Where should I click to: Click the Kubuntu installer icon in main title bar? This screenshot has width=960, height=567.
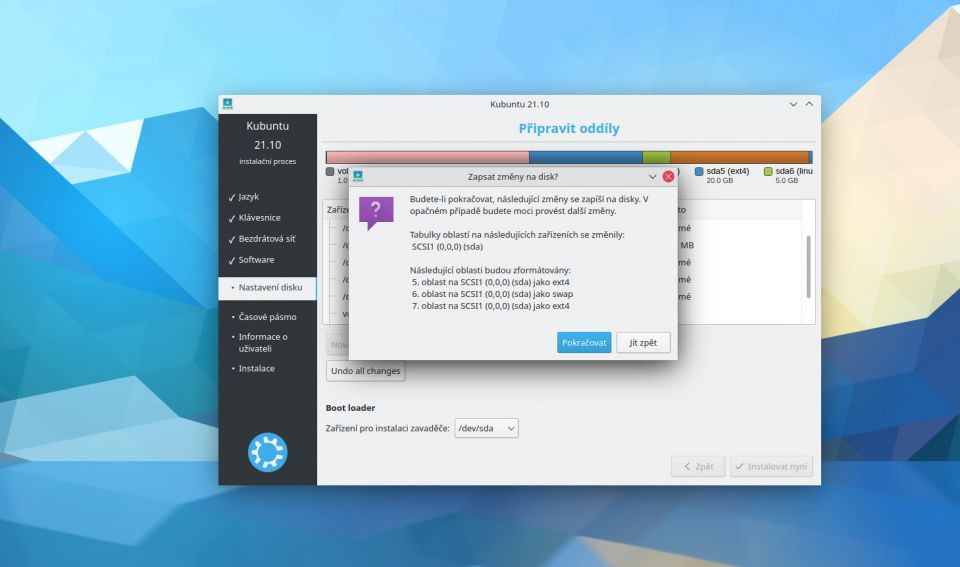(228, 104)
